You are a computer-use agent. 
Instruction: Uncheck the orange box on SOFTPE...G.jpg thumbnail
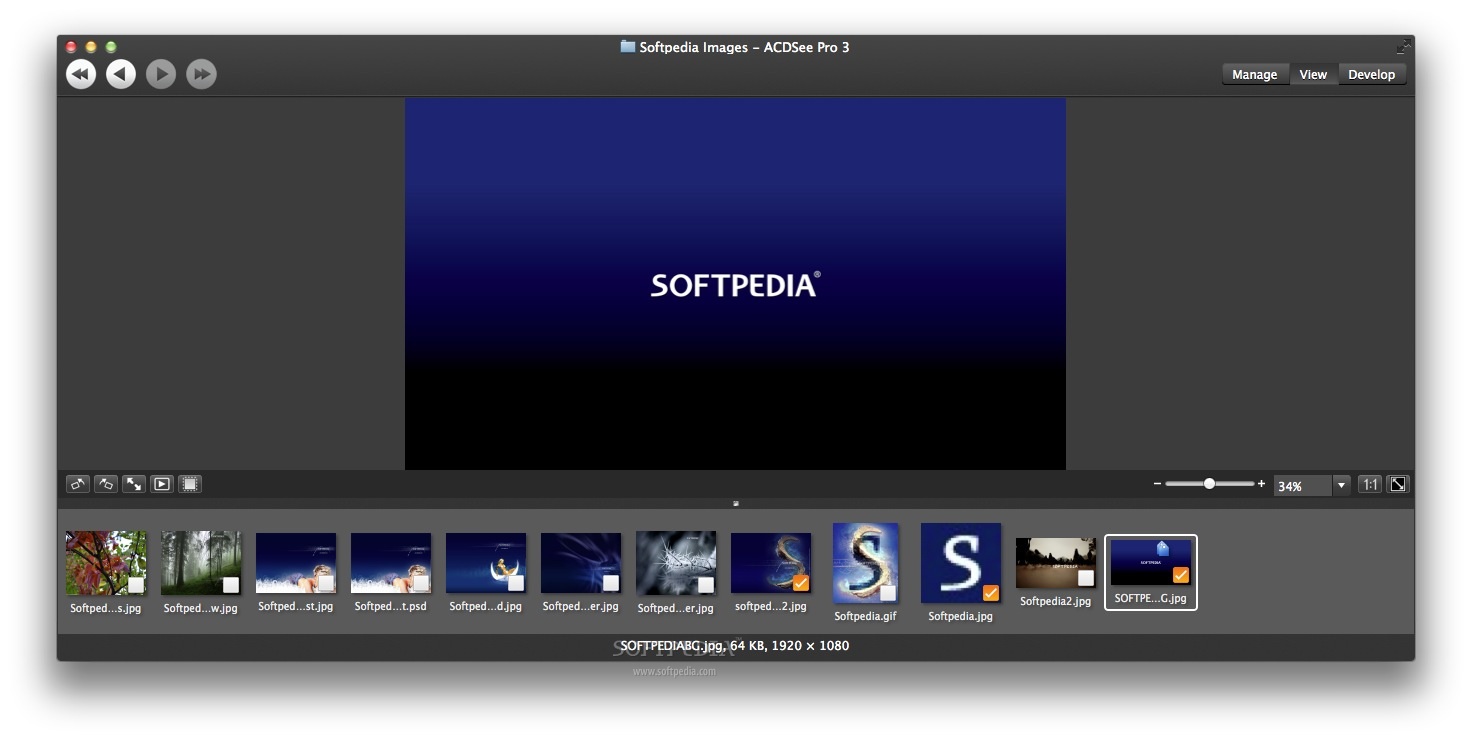[1181, 575]
